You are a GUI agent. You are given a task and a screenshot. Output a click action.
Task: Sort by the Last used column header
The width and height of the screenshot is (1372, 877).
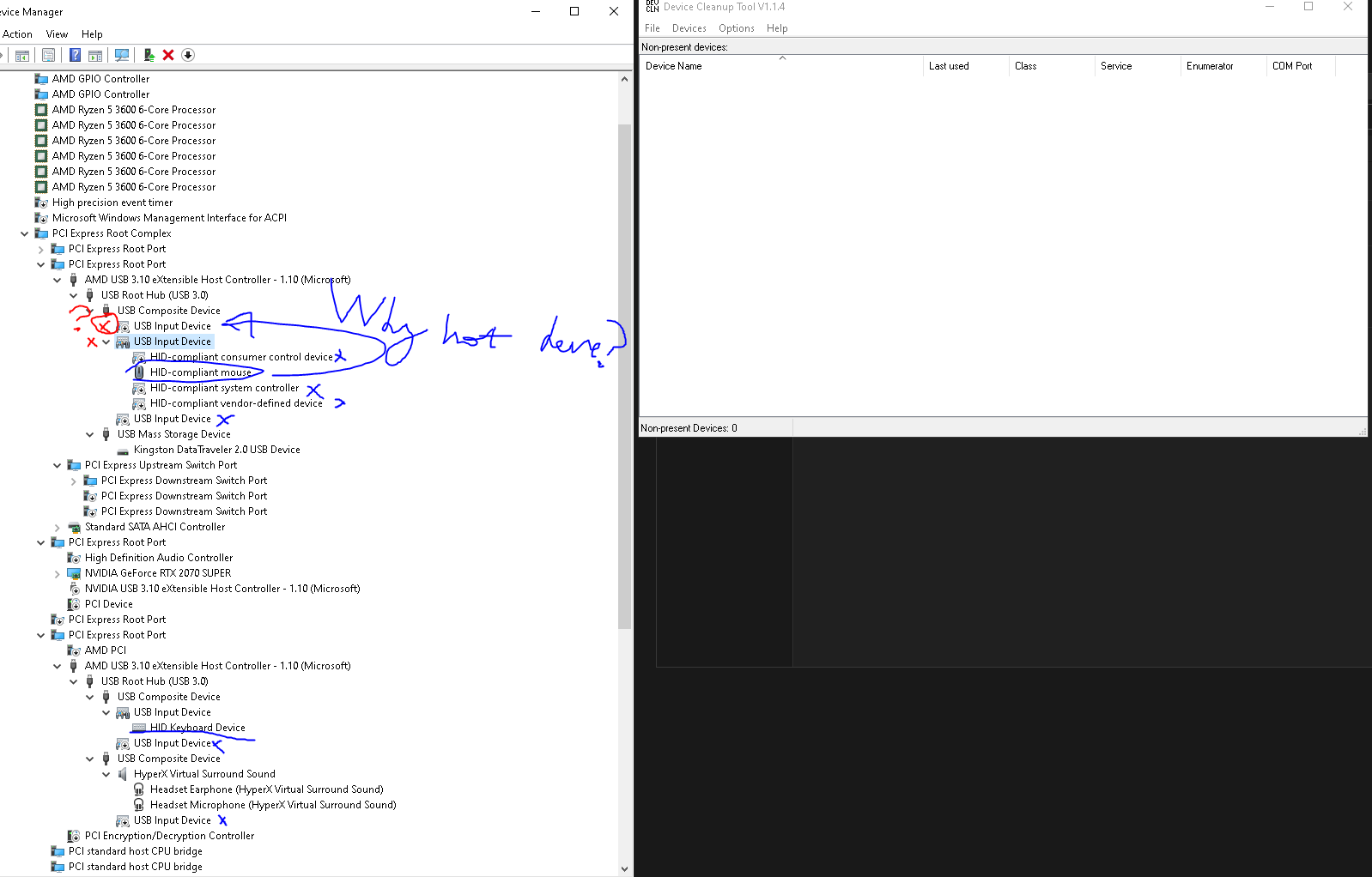[x=949, y=66]
